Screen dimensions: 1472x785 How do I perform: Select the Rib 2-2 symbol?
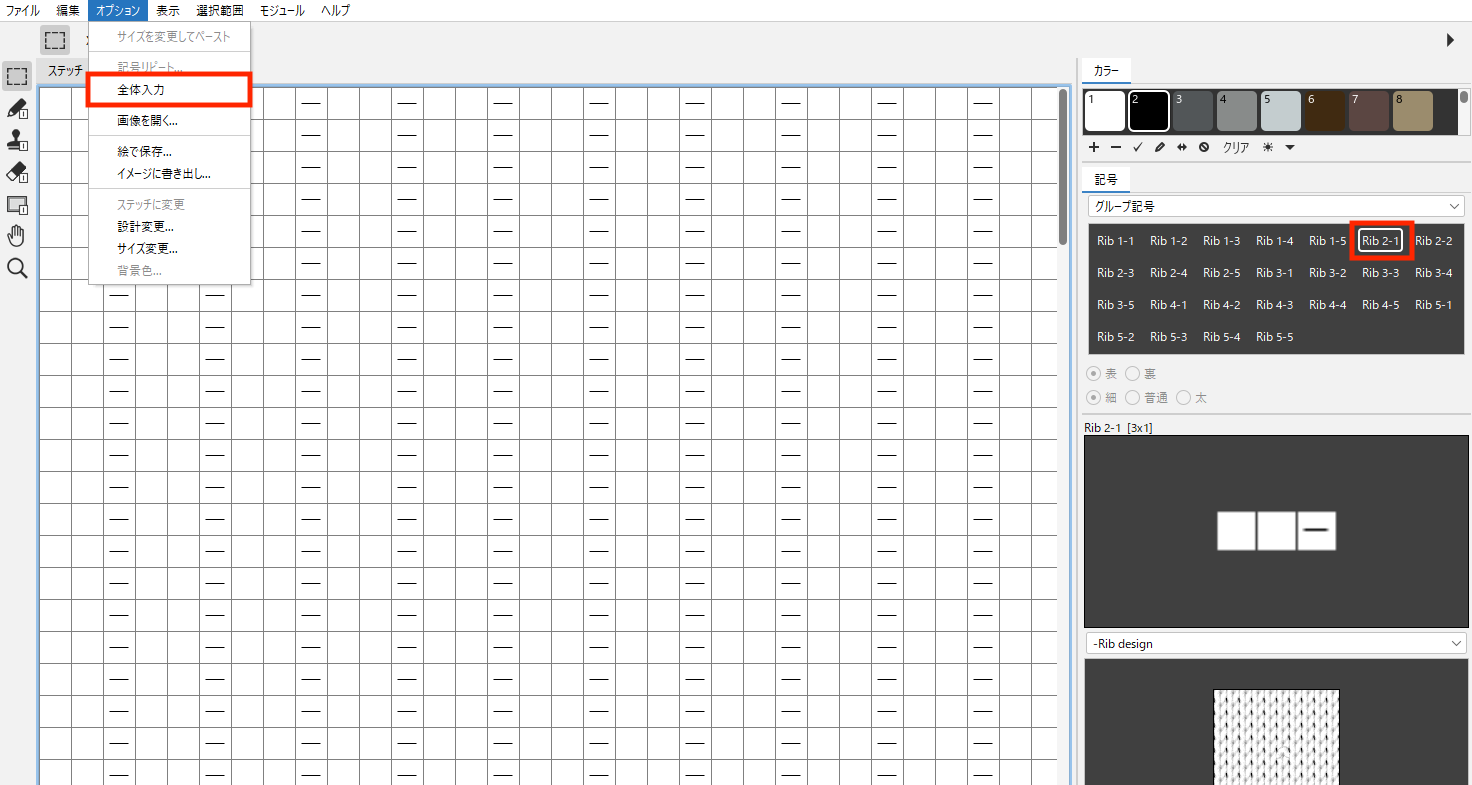tap(1433, 241)
